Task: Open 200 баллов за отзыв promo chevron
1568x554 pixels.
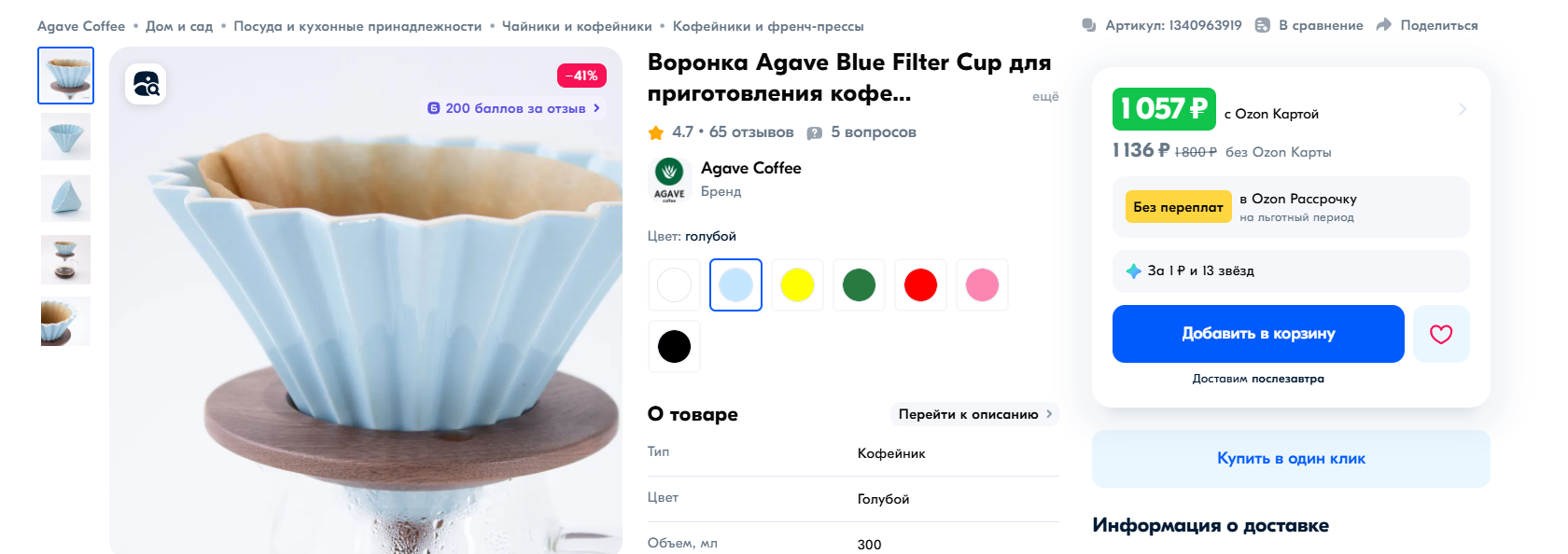Action: pos(596,108)
